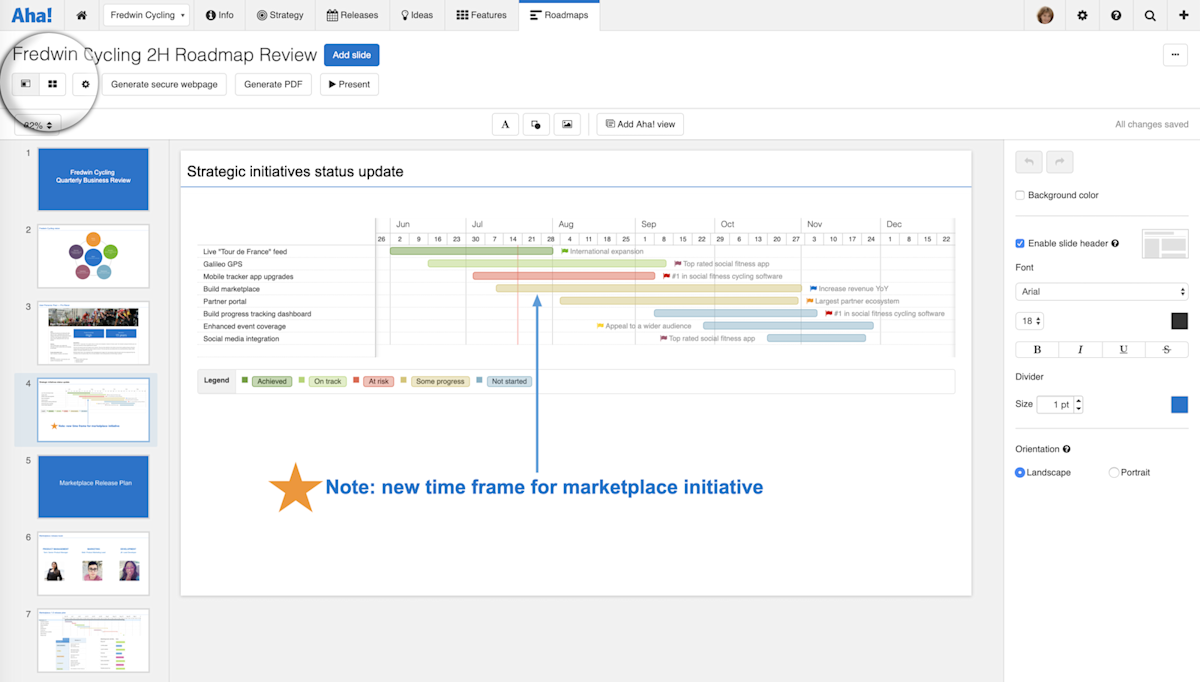The width and height of the screenshot is (1200, 682).
Task: Click the Add slide button
Action: point(352,55)
